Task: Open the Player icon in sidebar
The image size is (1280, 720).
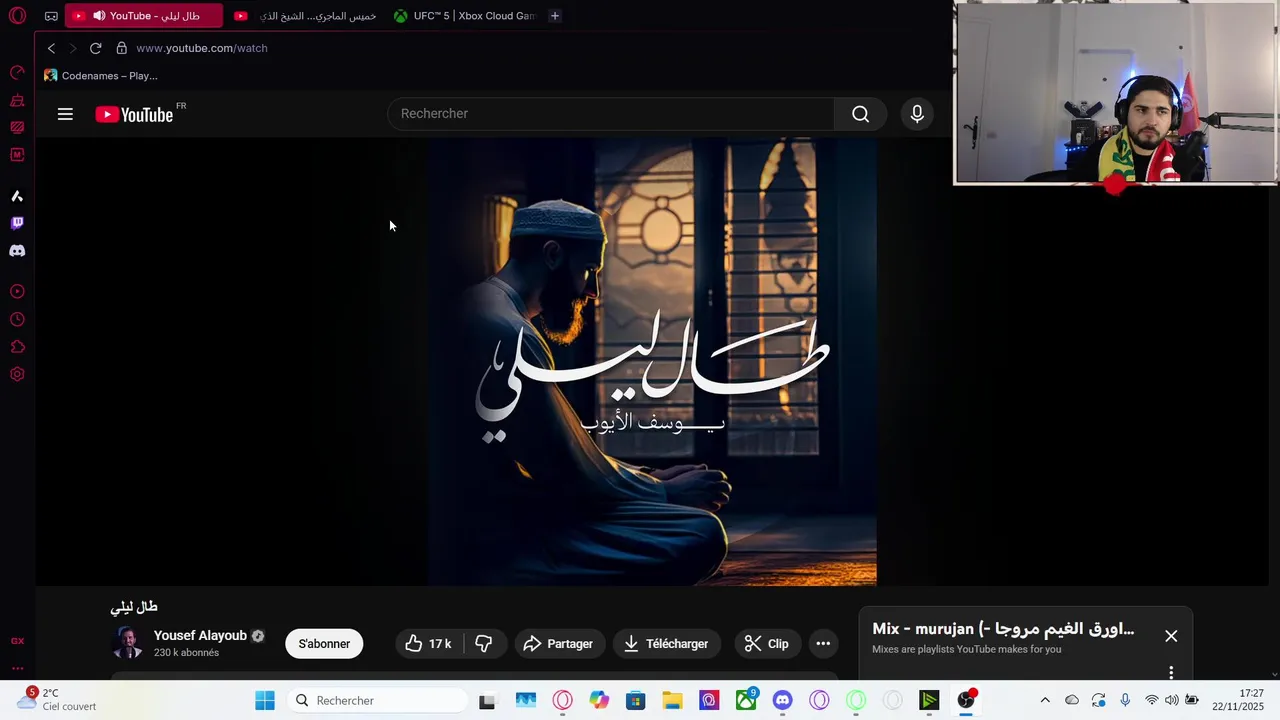Action: pos(17,292)
